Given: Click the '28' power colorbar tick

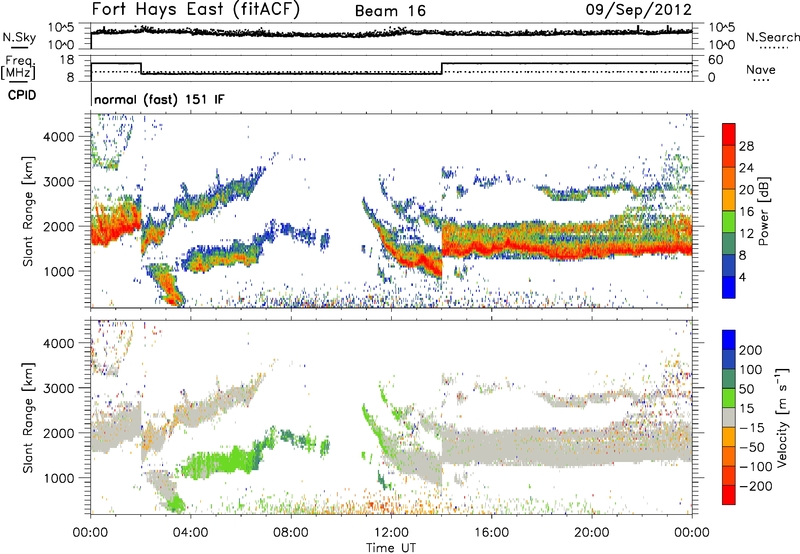Looking at the screenshot, I should pyautogui.click(x=746, y=146).
